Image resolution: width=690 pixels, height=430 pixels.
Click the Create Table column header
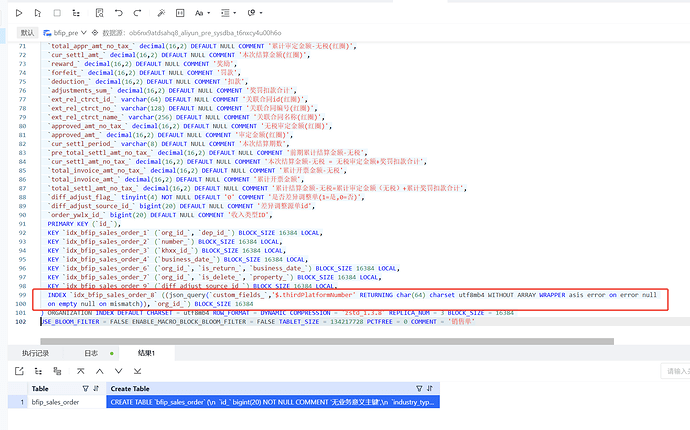tap(130, 389)
